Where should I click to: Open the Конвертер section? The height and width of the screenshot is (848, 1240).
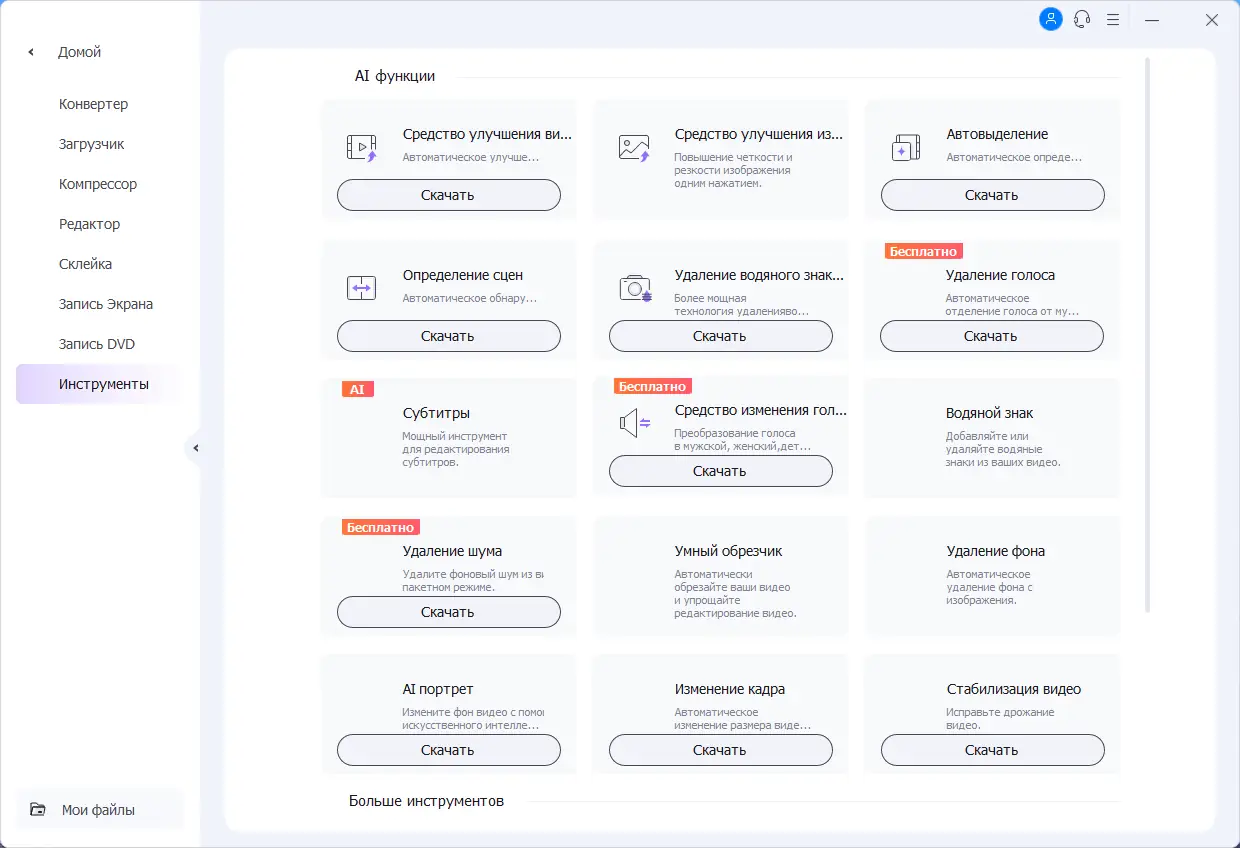pos(93,104)
